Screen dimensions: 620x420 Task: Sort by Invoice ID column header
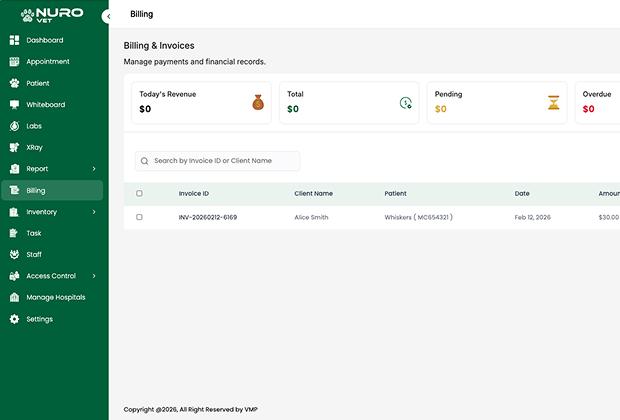tap(194, 193)
